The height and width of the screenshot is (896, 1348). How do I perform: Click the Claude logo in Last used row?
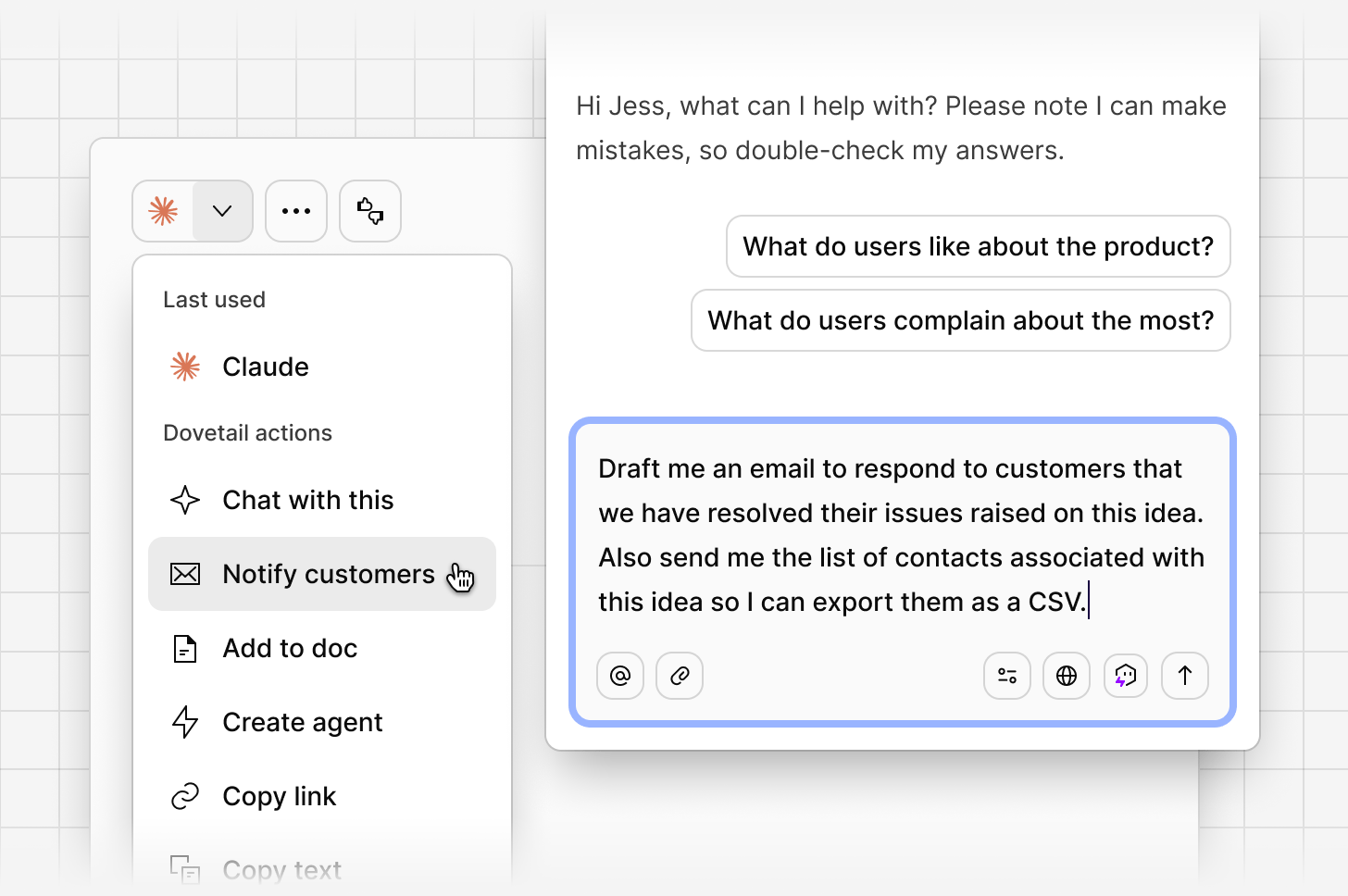coord(185,367)
